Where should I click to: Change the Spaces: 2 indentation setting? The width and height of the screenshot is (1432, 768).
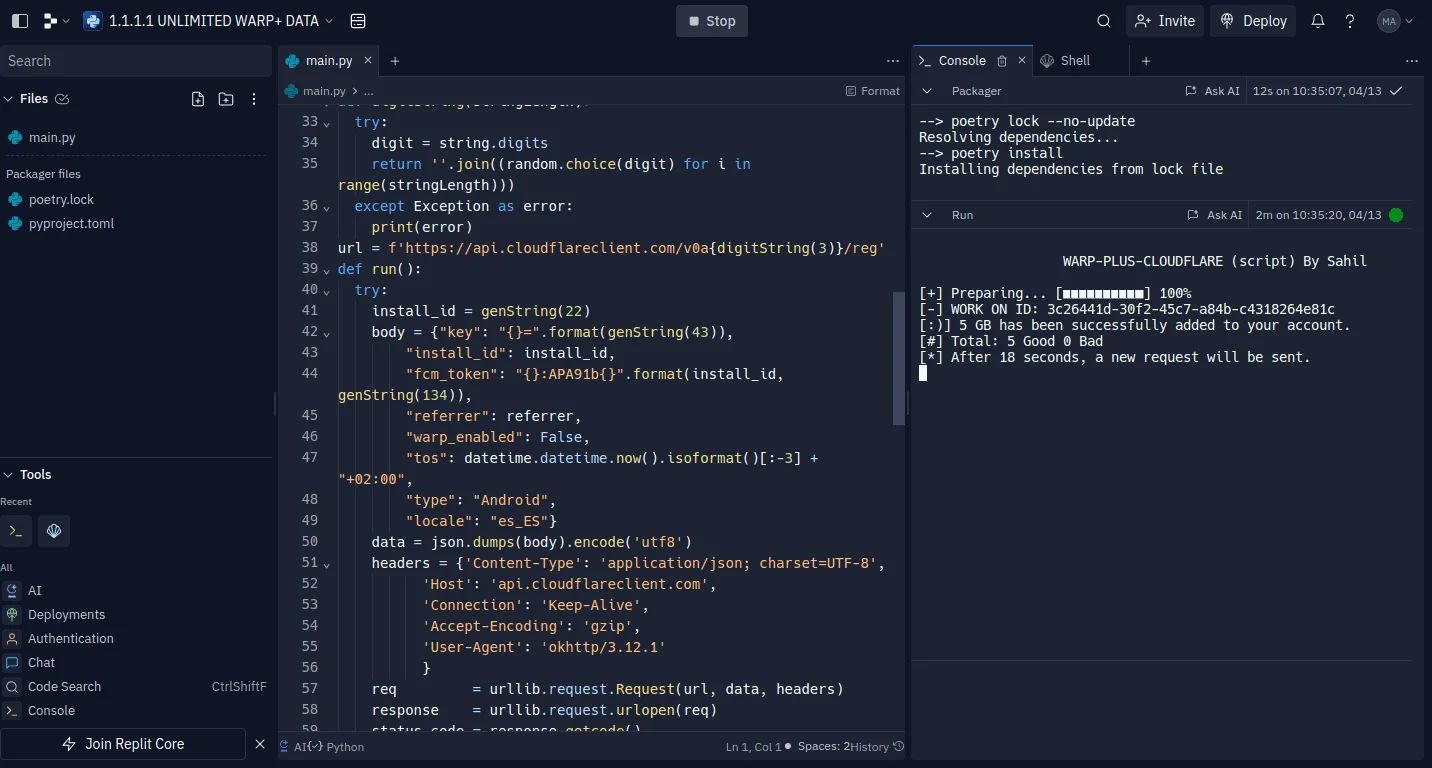[x=824, y=747]
